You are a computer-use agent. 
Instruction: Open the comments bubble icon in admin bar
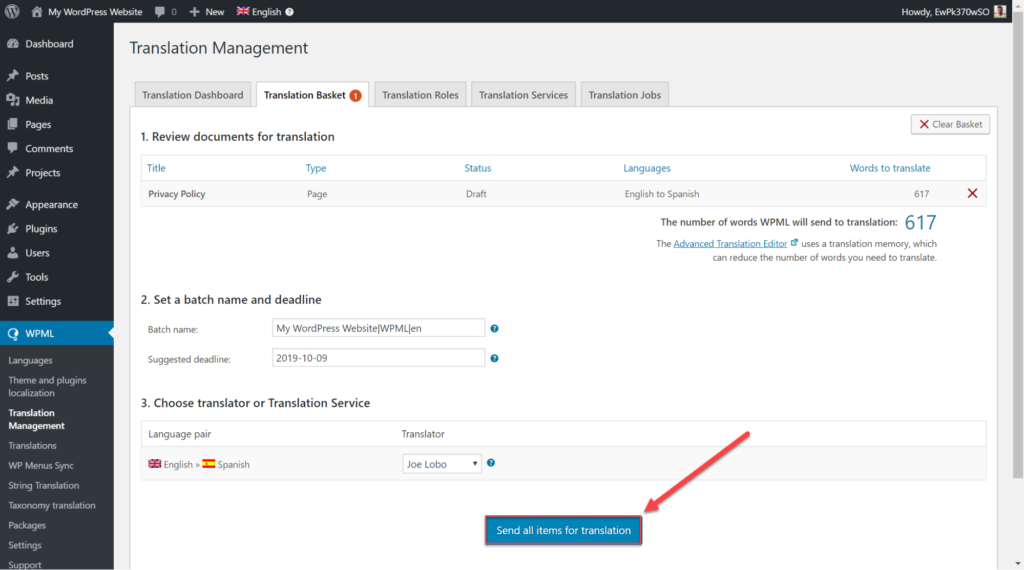pos(160,12)
